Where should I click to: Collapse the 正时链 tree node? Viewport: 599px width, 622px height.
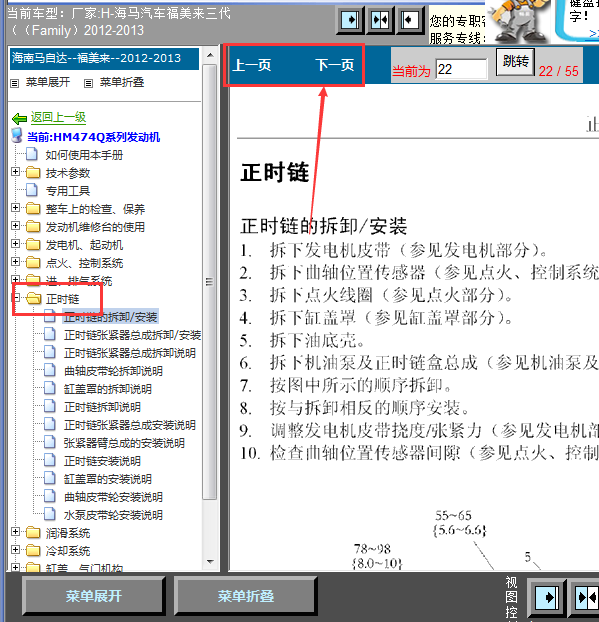pos(16,298)
